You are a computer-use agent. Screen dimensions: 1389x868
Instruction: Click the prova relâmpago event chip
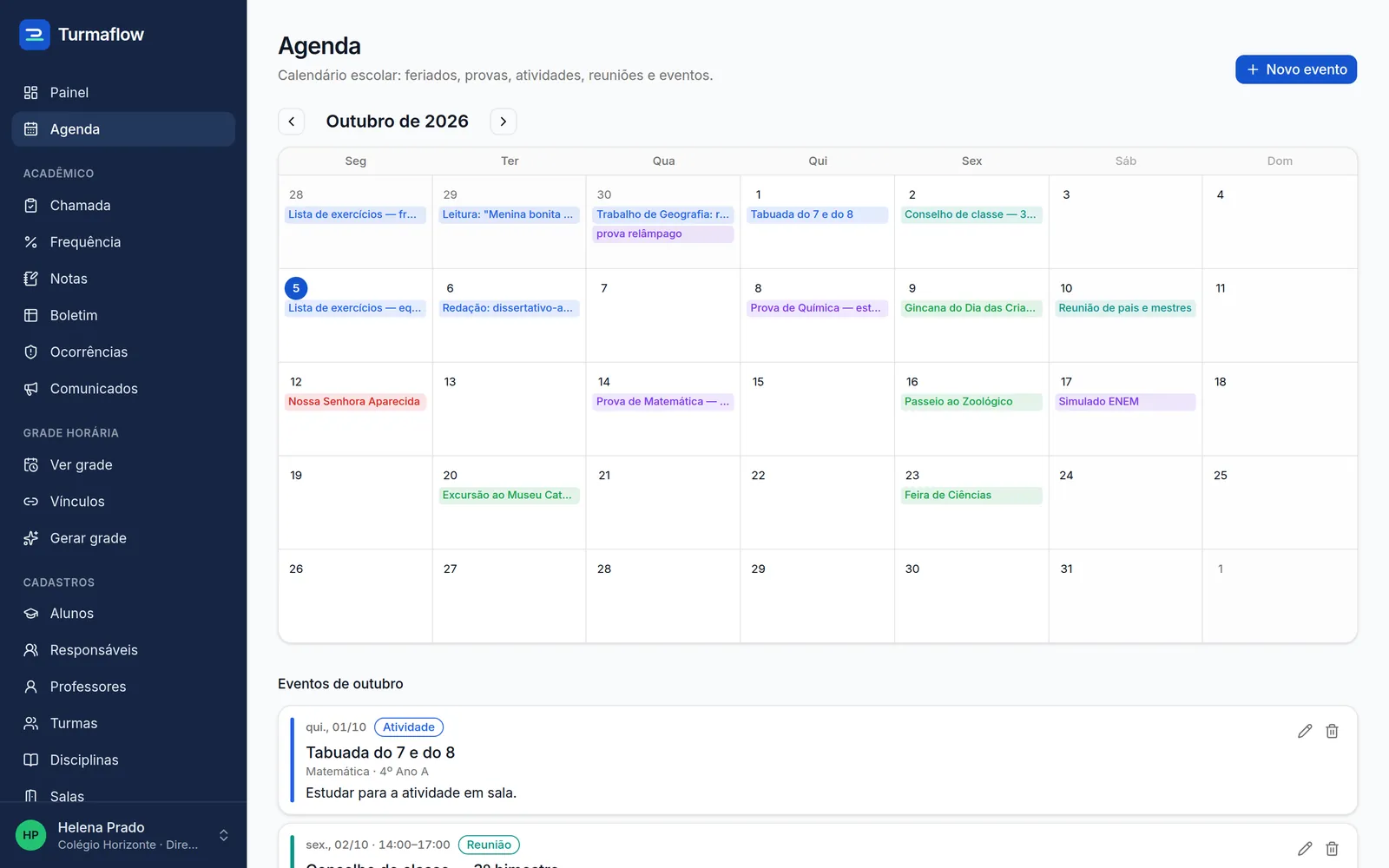663,234
